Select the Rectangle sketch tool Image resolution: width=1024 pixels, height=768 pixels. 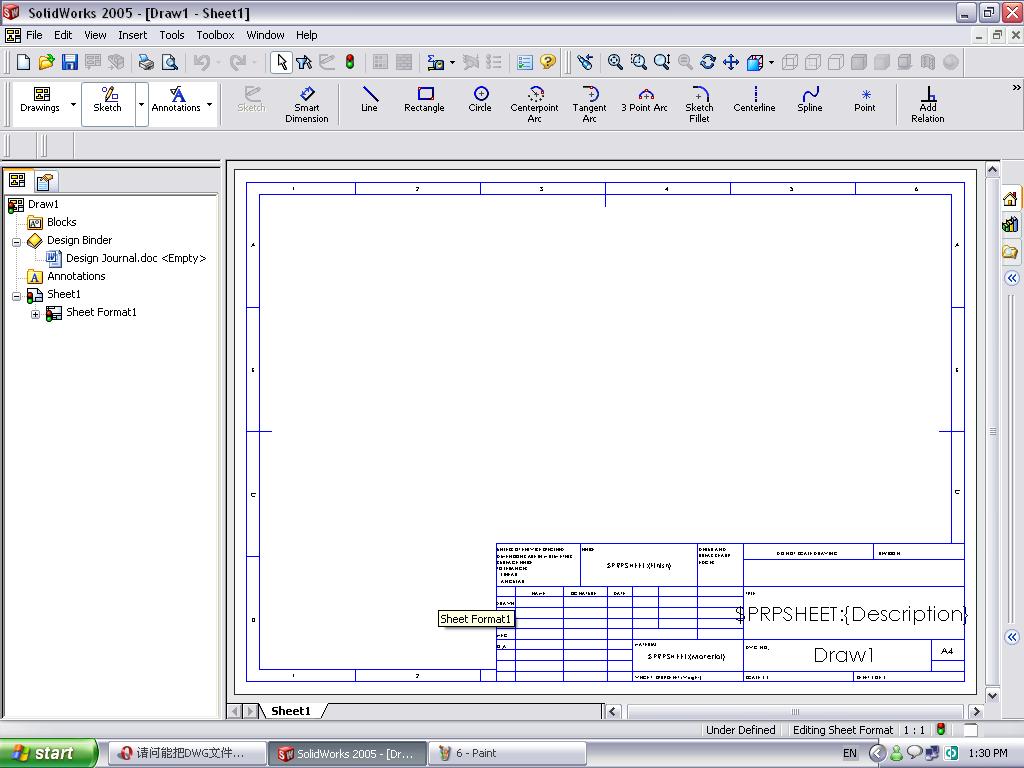point(424,100)
